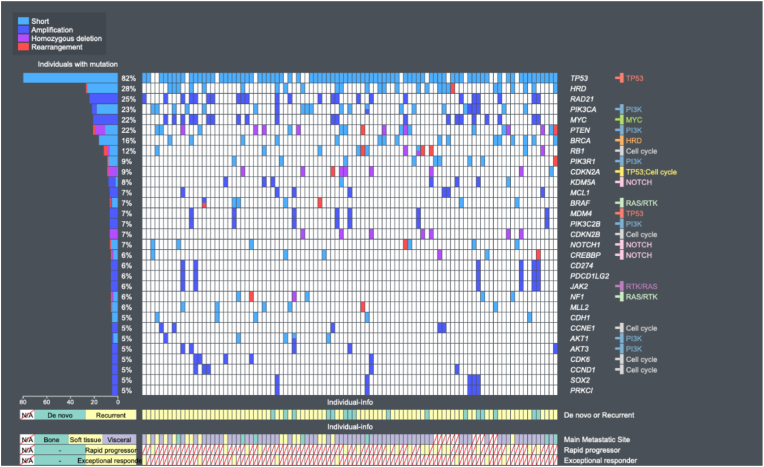
Task: Click the Short legend color swatch
Action: pos(23,21)
